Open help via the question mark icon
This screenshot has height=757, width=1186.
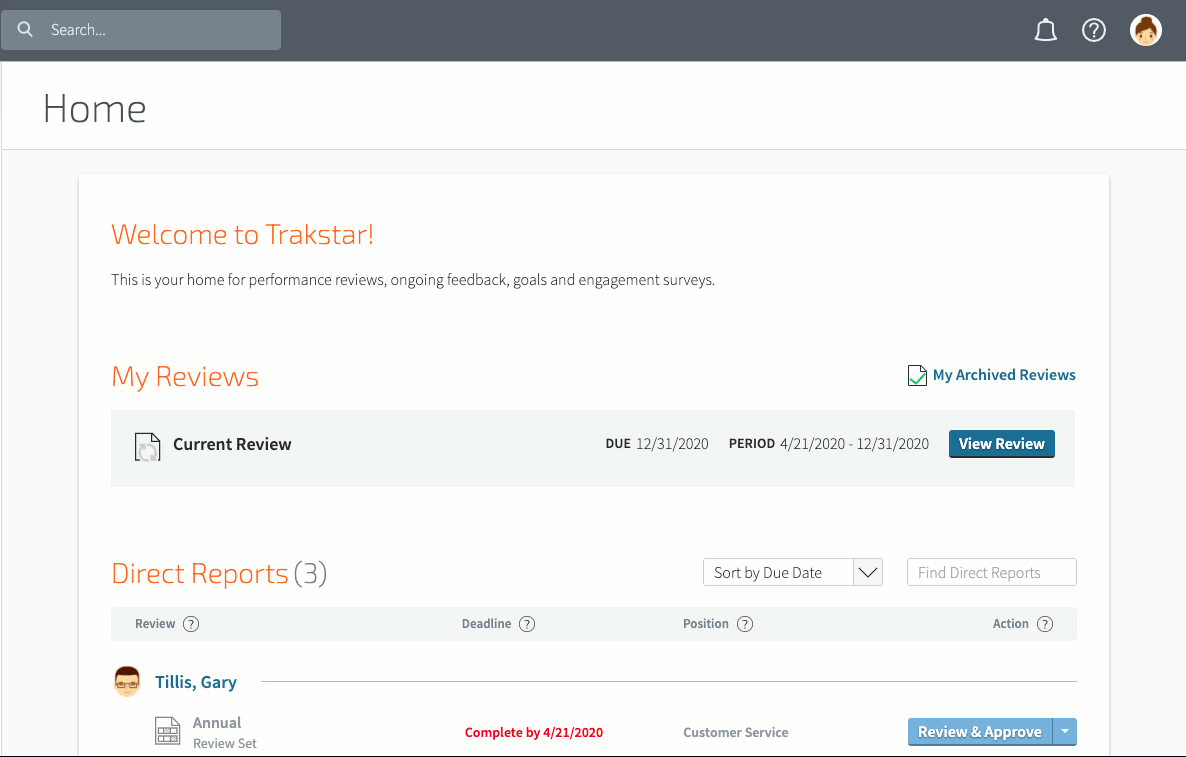point(1094,30)
